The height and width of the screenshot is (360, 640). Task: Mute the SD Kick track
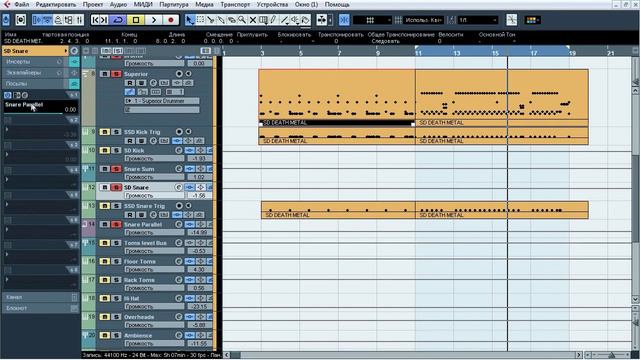click(x=104, y=151)
